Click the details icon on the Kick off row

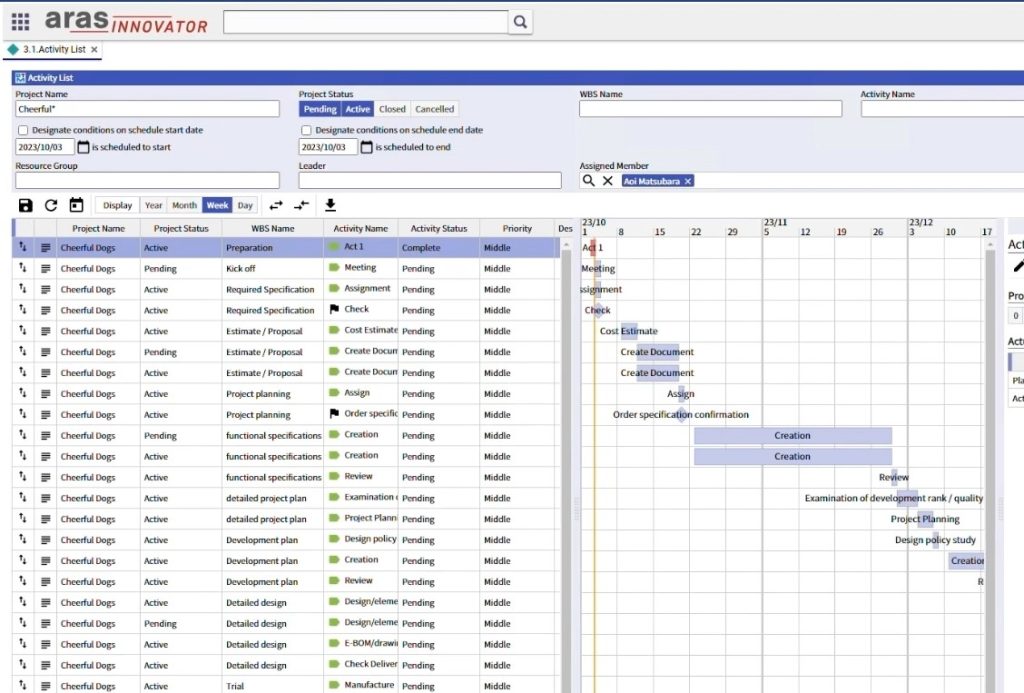(x=45, y=269)
